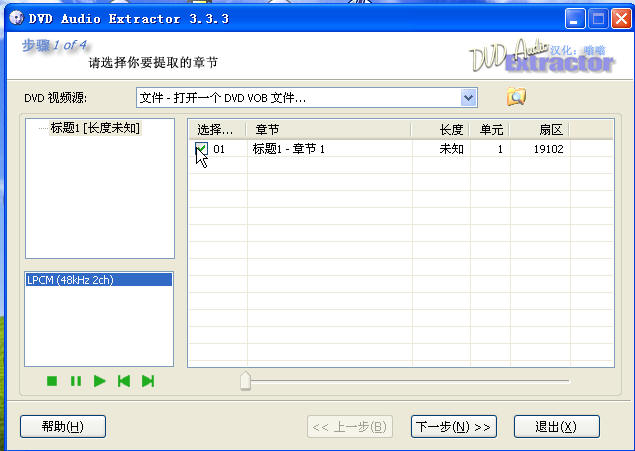Click the stop playback button

[52, 381]
